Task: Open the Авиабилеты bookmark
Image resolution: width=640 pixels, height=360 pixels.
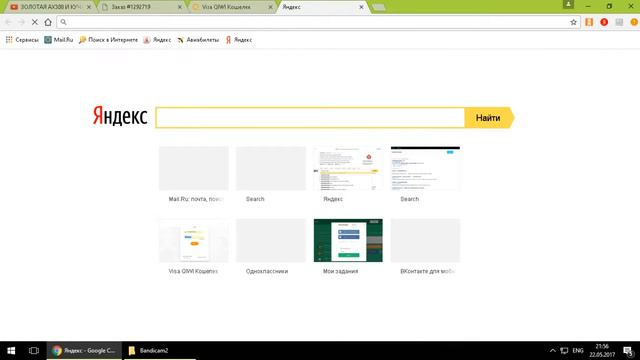Action: 198,40
